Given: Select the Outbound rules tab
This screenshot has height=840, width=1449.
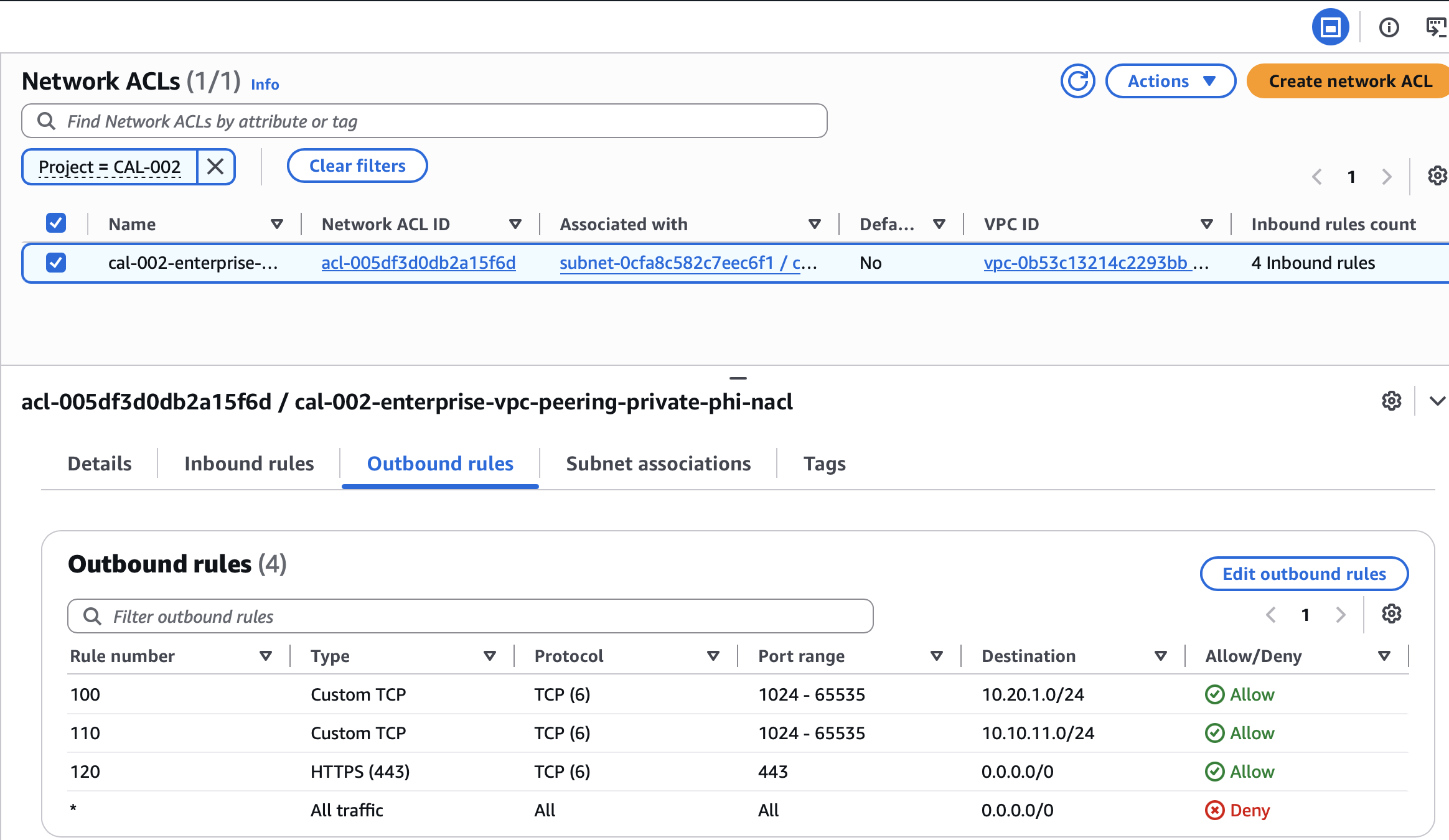Looking at the screenshot, I should pos(440,464).
